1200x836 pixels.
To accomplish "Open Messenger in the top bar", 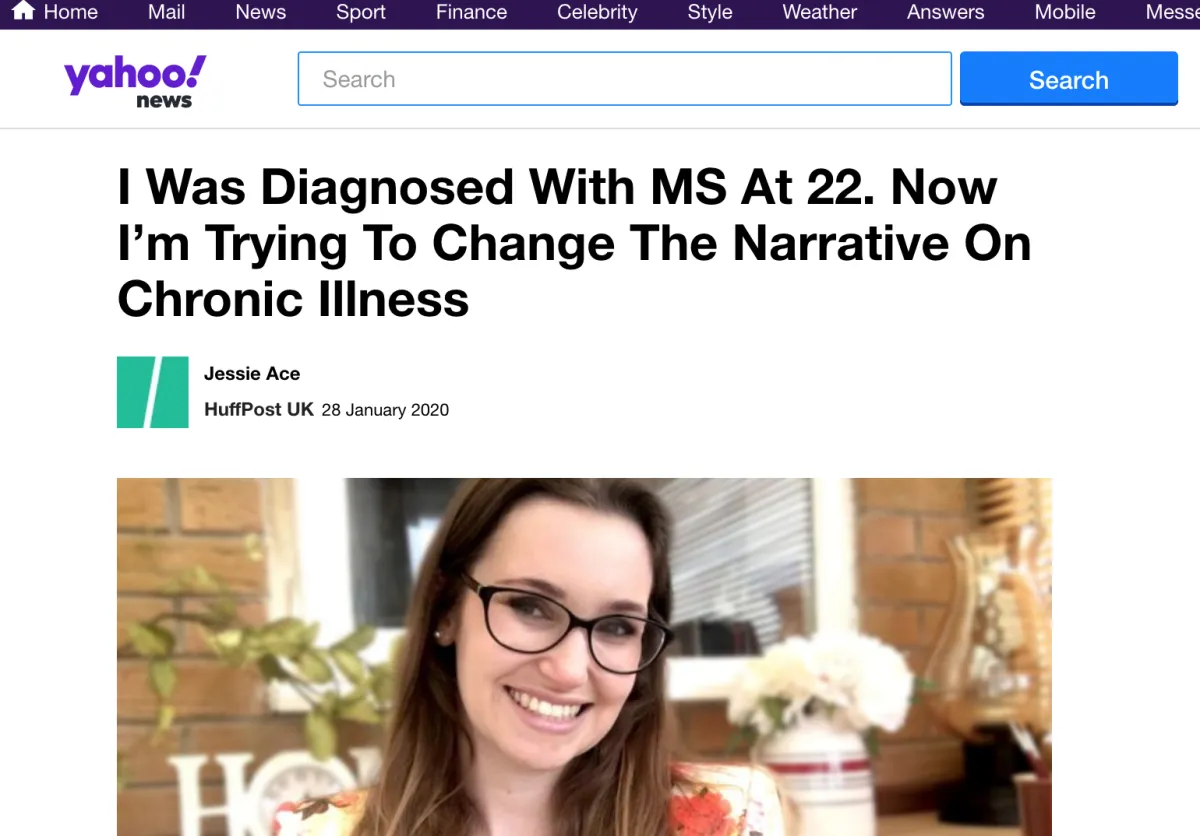I will click(x=1173, y=12).
